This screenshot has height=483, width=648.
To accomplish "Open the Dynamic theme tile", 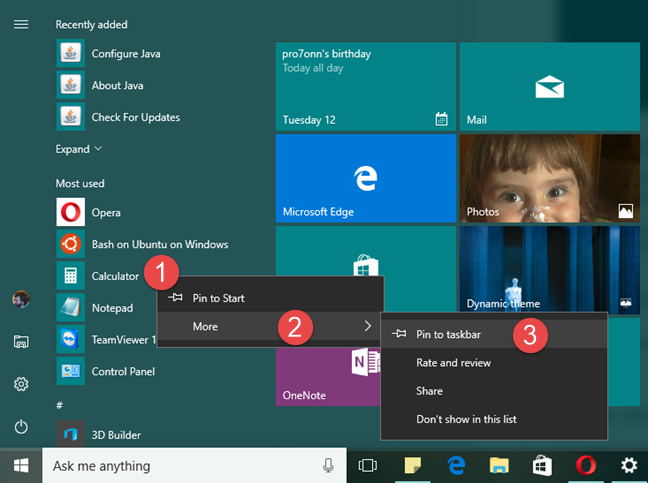I will click(x=550, y=269).
